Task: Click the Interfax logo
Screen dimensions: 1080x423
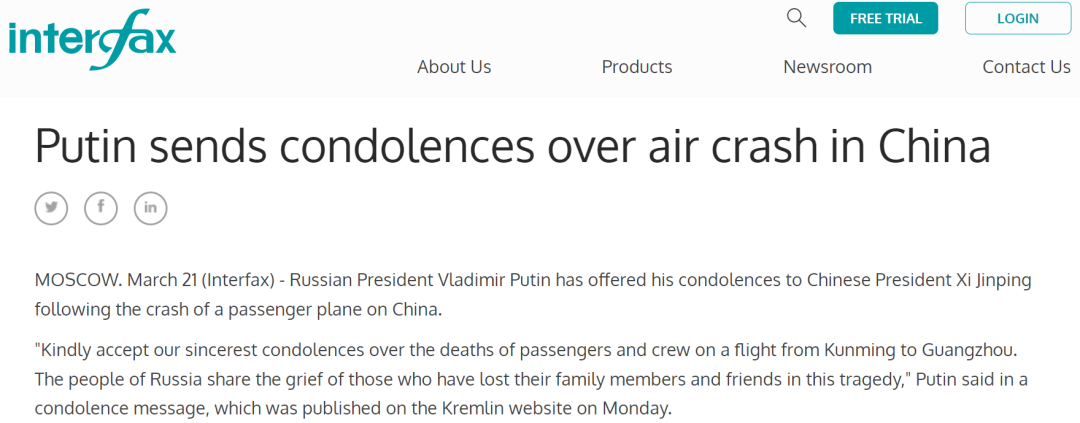Action: click(92, 39)
